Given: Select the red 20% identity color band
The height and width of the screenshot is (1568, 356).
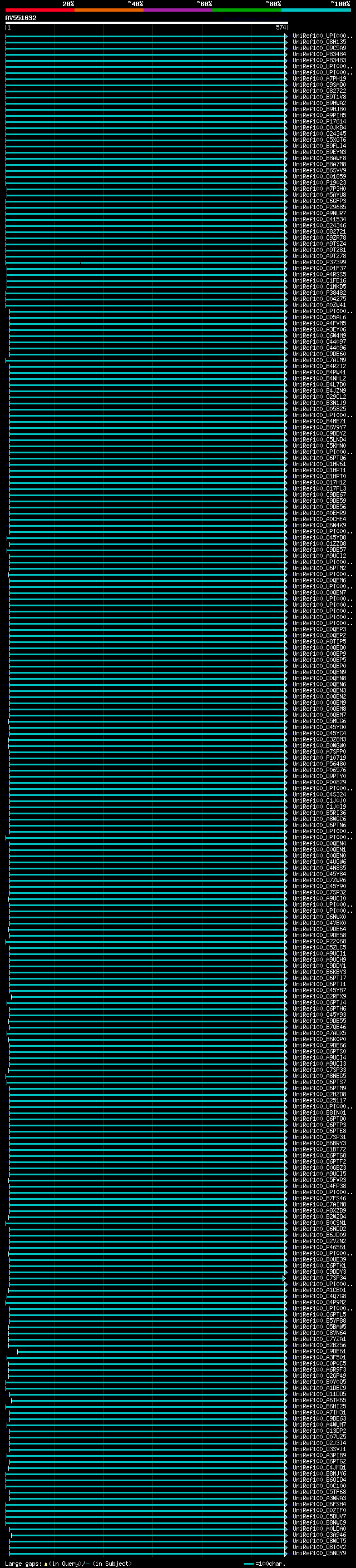Looking at the screenshot, I should [x=40, y=10].
